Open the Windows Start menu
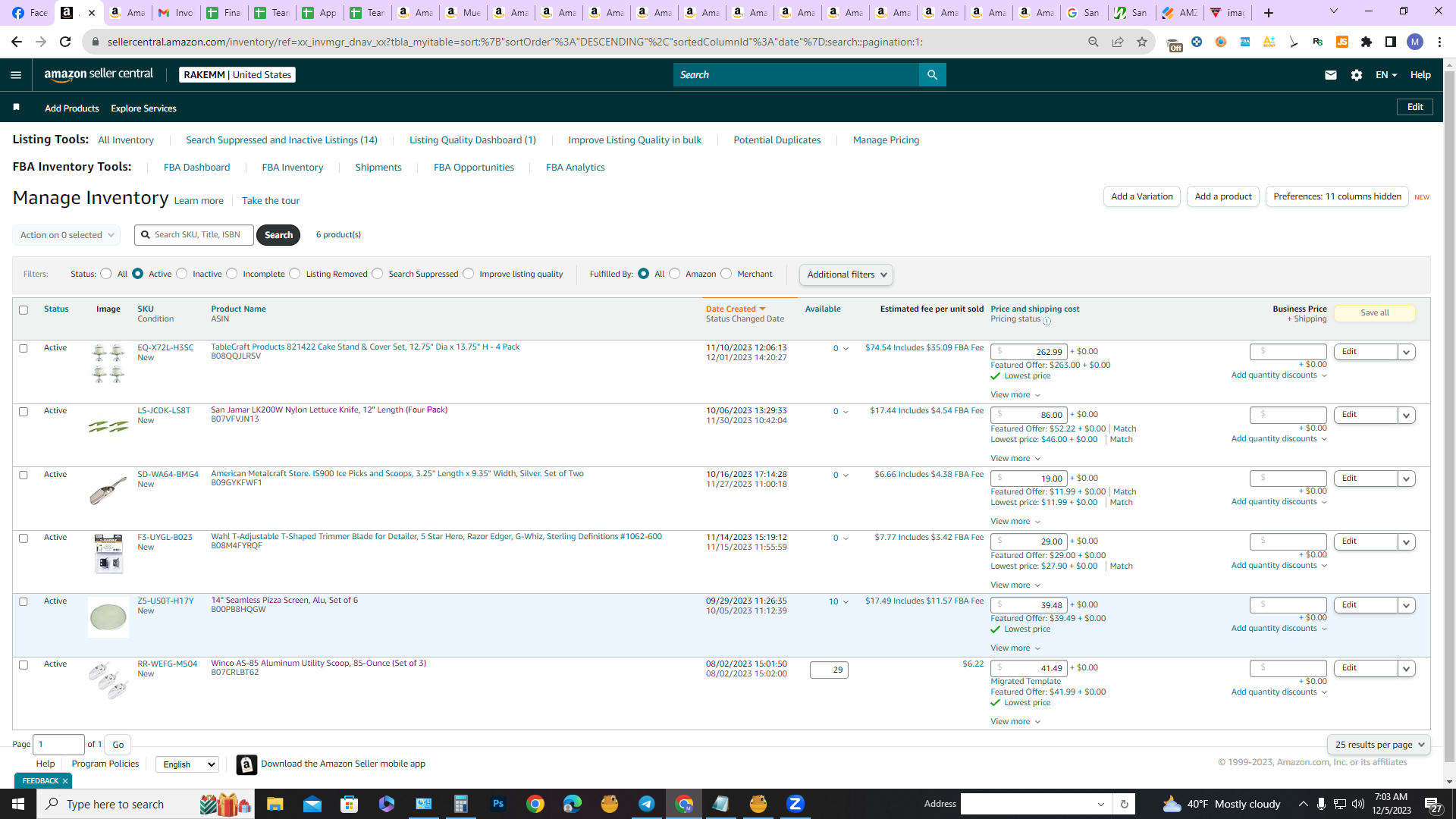This screenshot has width=1456, height=819. click(x=18, y=804)
